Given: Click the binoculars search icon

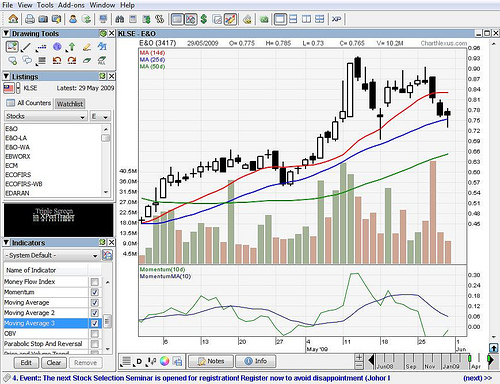Looking at the screenshot, I should coord(120,19).
